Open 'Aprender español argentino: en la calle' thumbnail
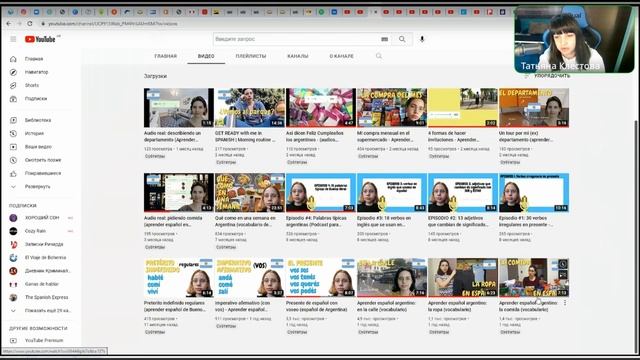 point(392,278)
